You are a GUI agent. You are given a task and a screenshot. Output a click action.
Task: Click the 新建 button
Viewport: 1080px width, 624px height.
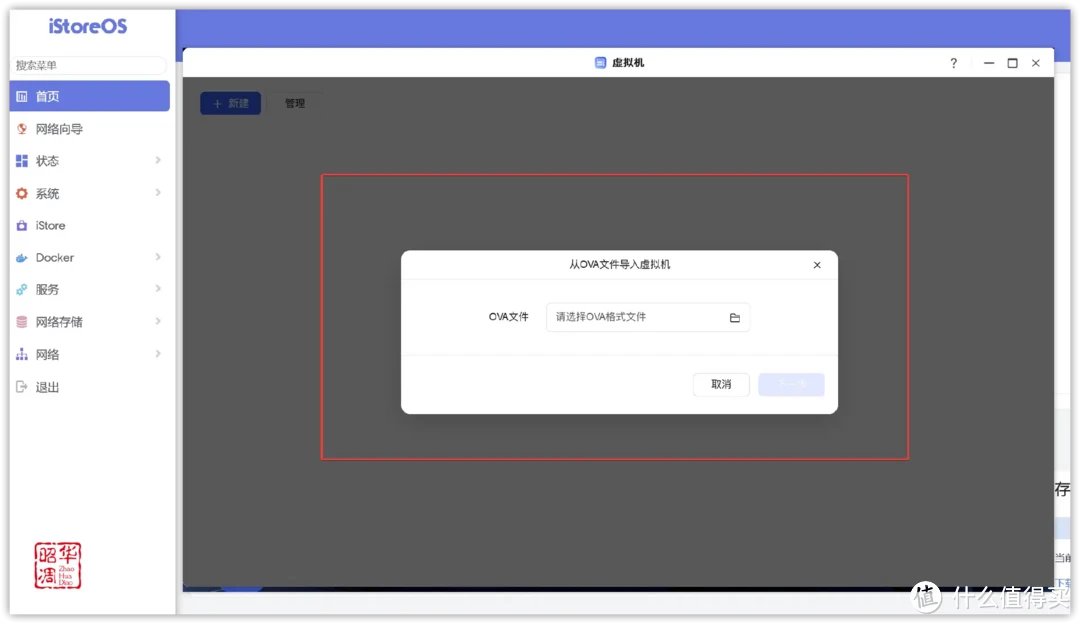point(231,102)
